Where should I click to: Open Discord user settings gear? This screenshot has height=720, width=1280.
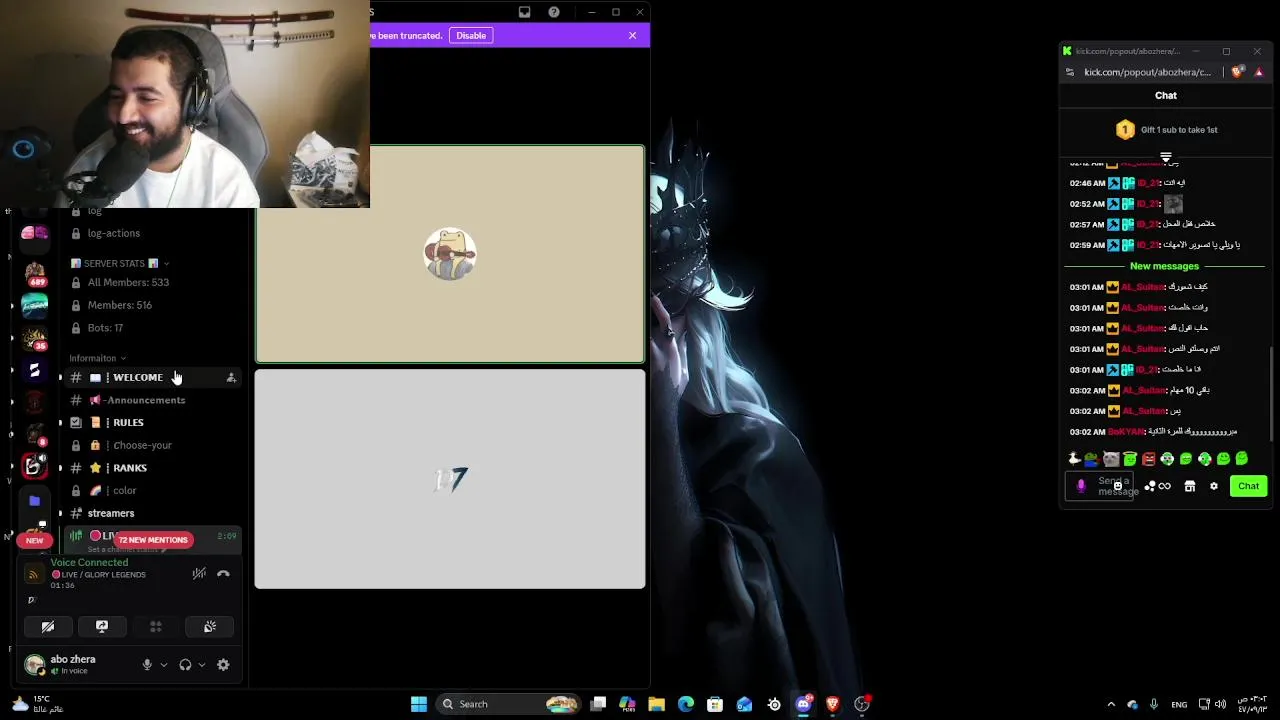[x=223, y=665]
